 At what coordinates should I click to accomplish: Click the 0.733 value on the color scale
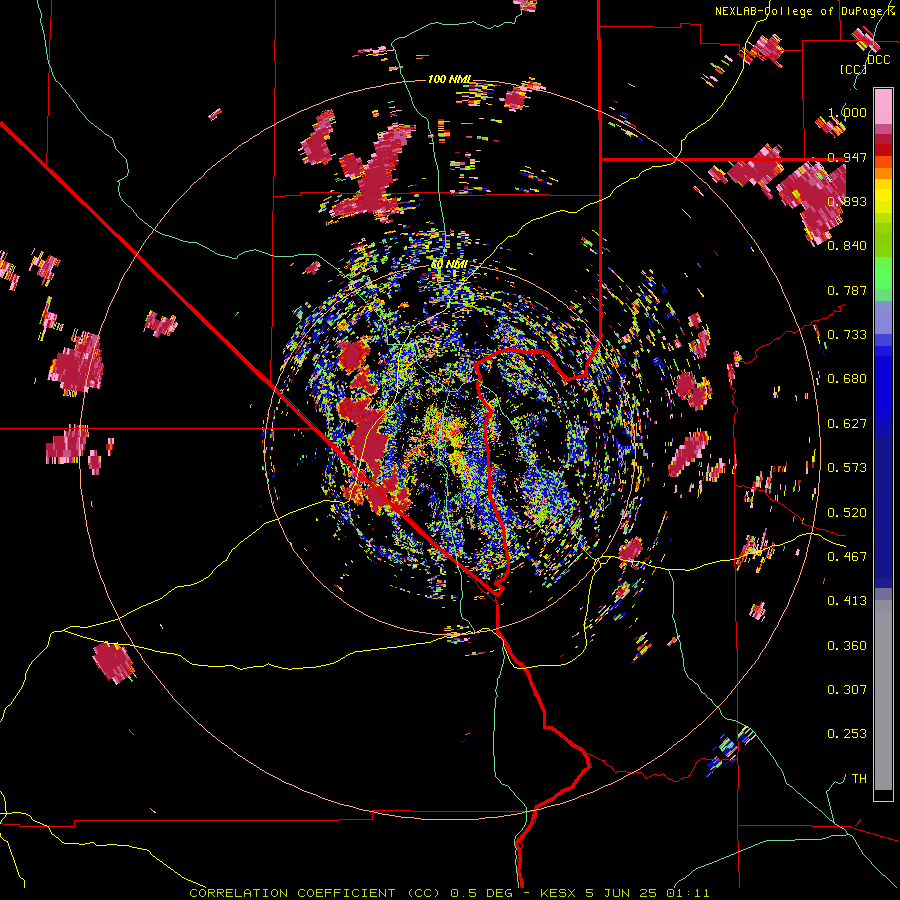[847, 335]
